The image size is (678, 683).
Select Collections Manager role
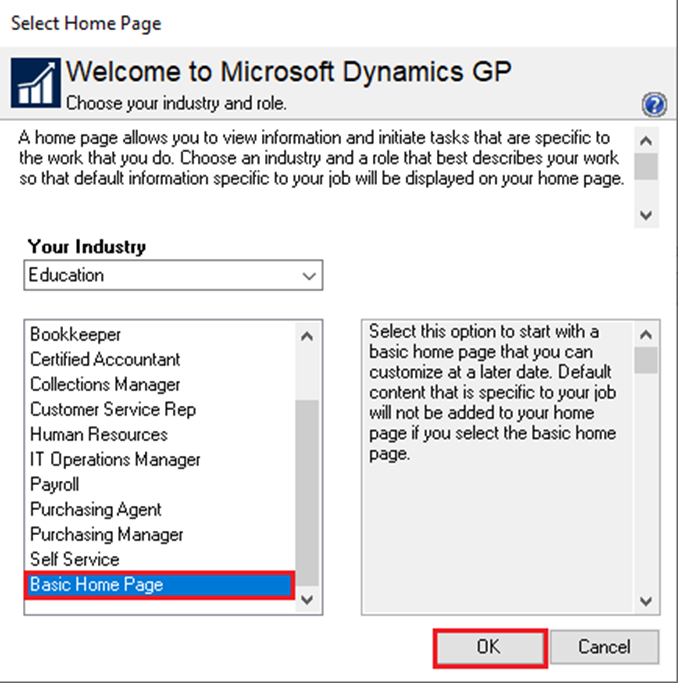(160, 384)
